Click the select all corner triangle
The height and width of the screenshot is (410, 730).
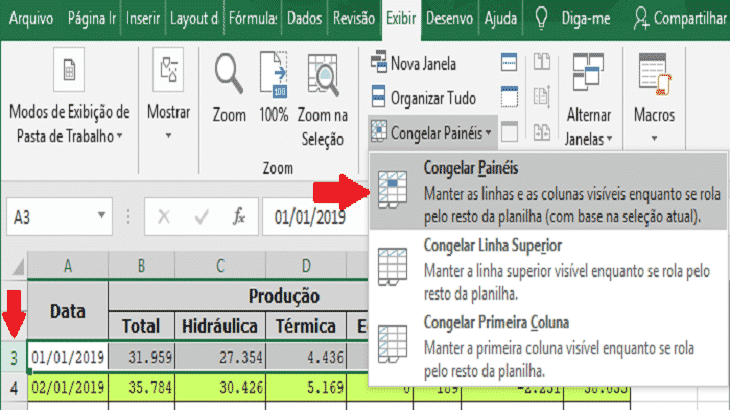(17, 267)
